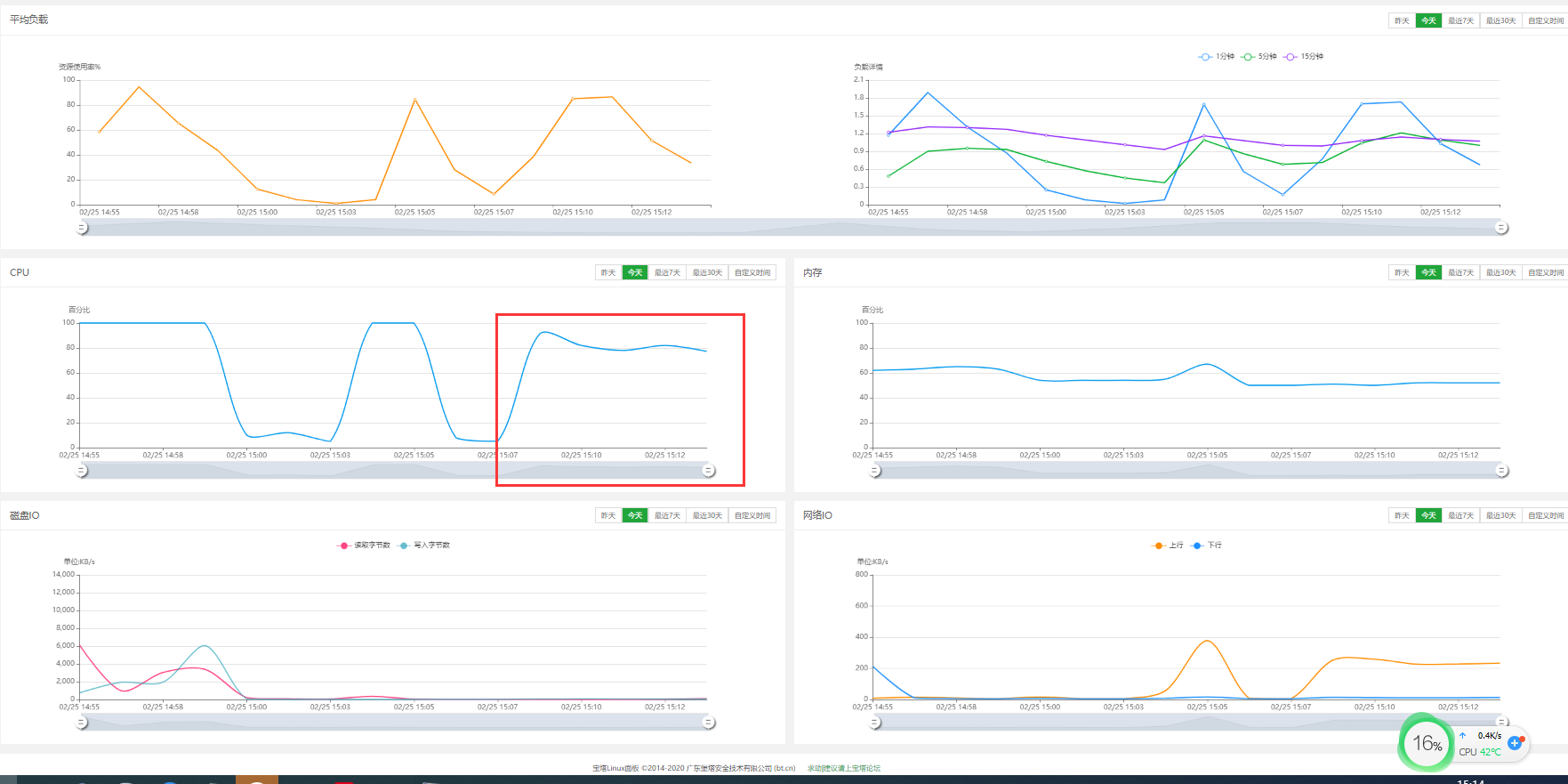Image resolution: width=1568 pixels, height=784 pixels.
Task: Open 自定义时间 for the 平均负载 panel
Action: [x=1546, y=20]
